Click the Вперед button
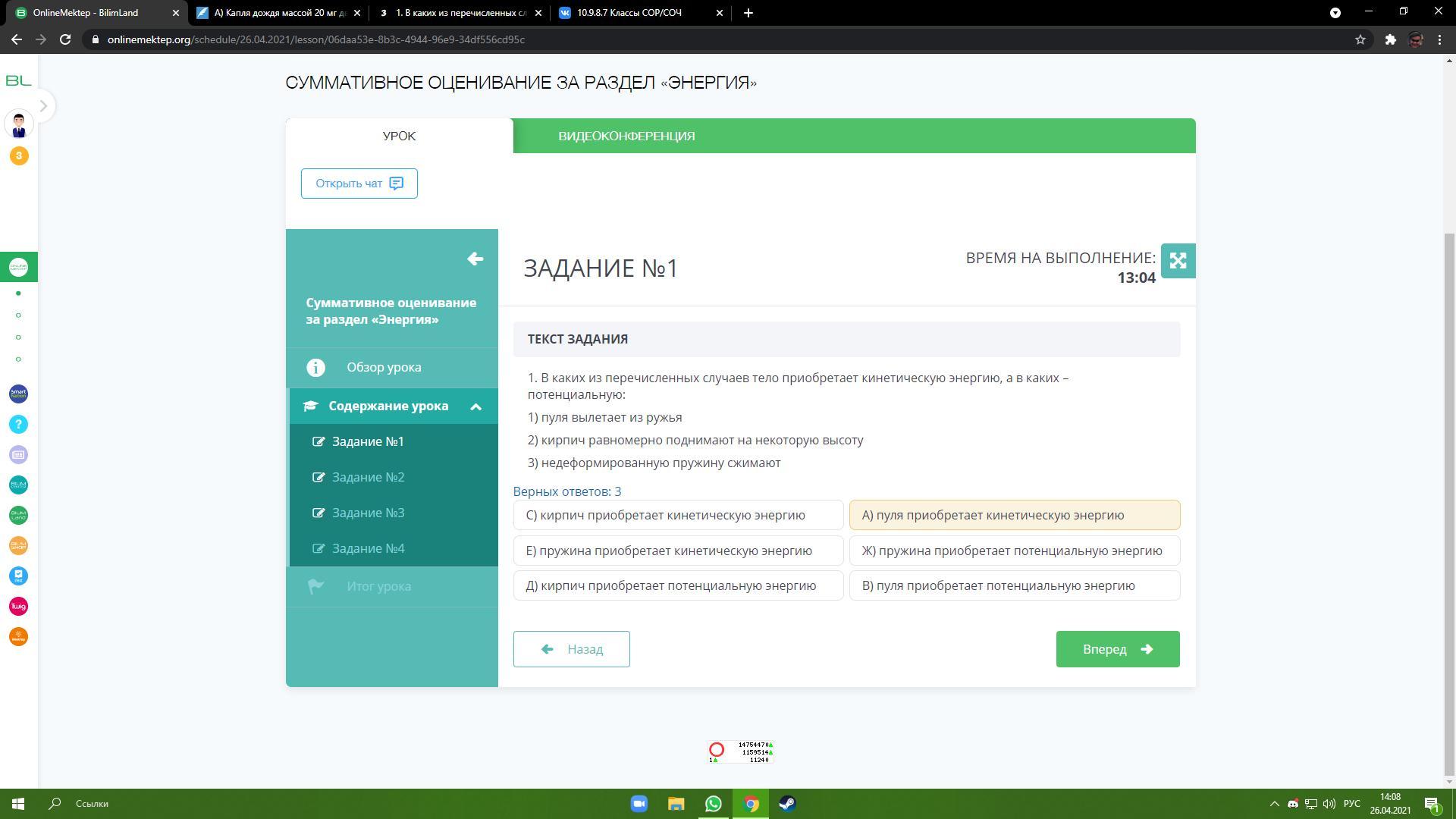The image size is (1456, 819). tap(1117, 650)
